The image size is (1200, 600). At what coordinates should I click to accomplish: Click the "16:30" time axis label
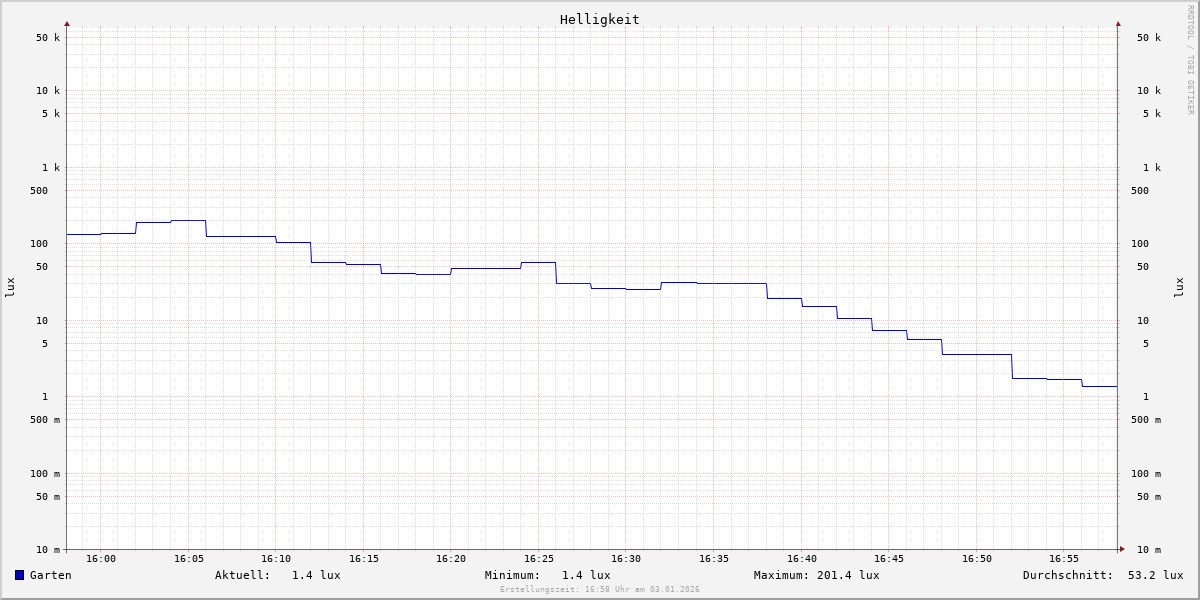pyautogui.click(x=626, y=559)
